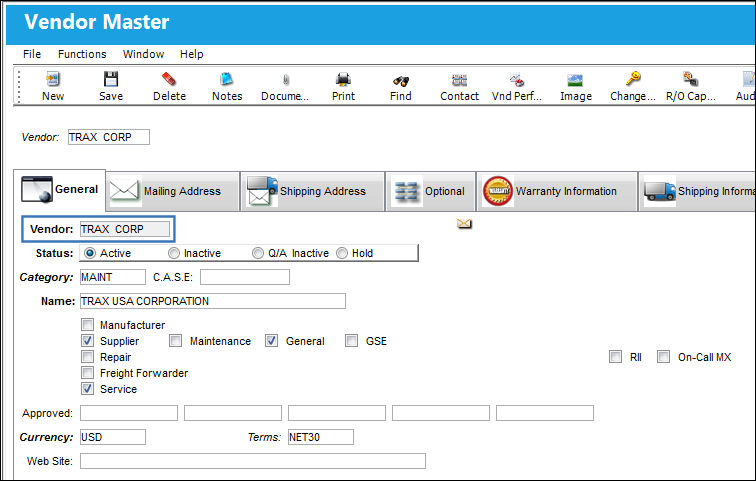Open the Window menu
Viewport: 756px width, 481px height.
click(143, 54)
